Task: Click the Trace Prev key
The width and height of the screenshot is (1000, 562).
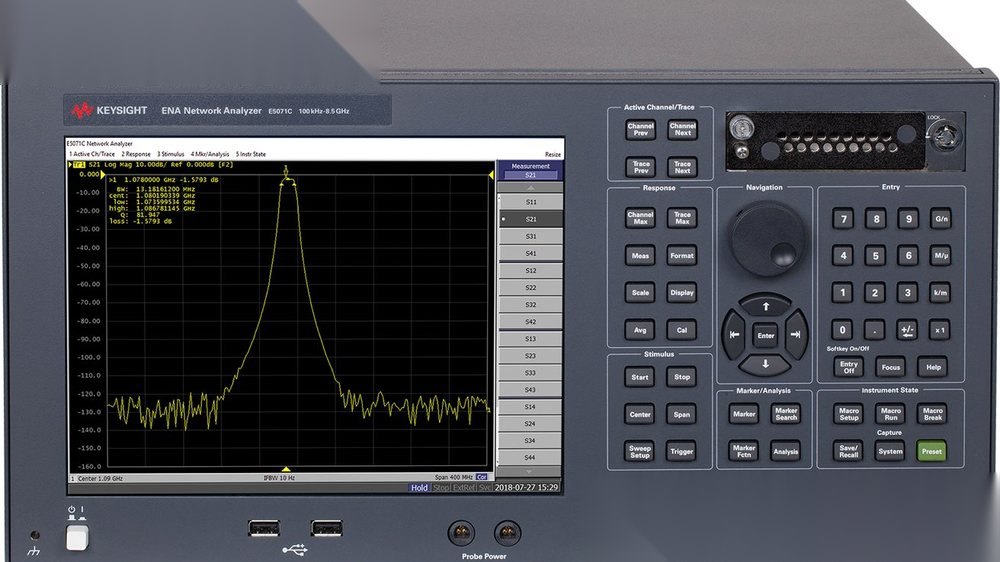Action: coord(640,167)
